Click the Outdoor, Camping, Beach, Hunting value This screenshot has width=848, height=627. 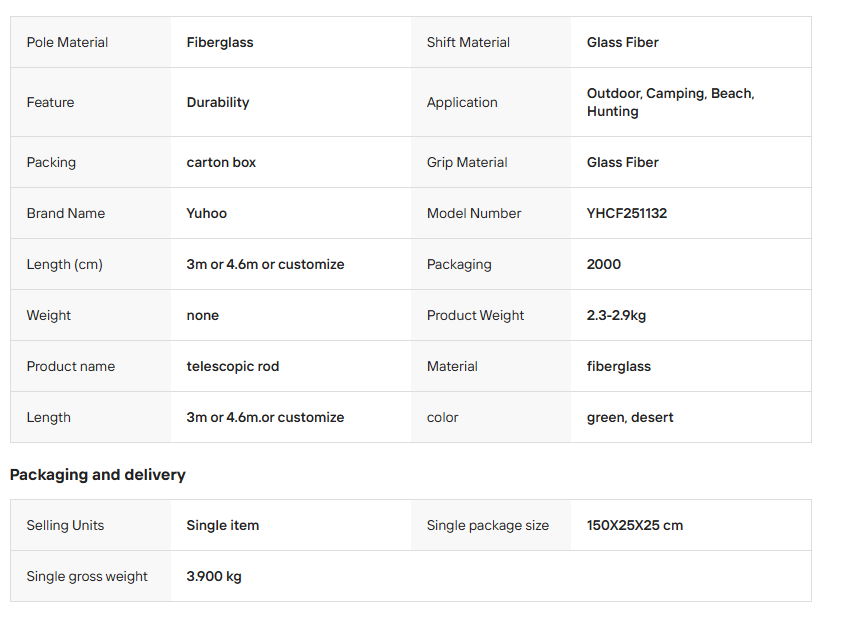[x=670, y=102]
